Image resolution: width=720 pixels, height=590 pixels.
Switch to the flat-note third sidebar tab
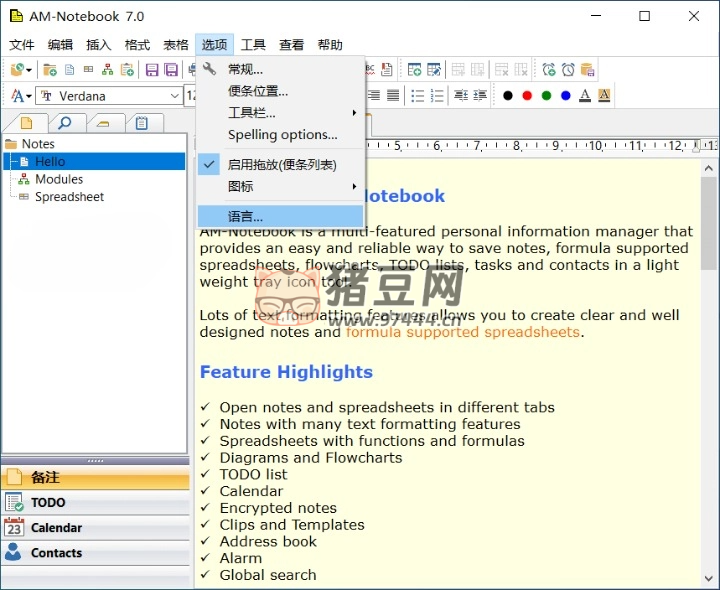tap(103, 123)
